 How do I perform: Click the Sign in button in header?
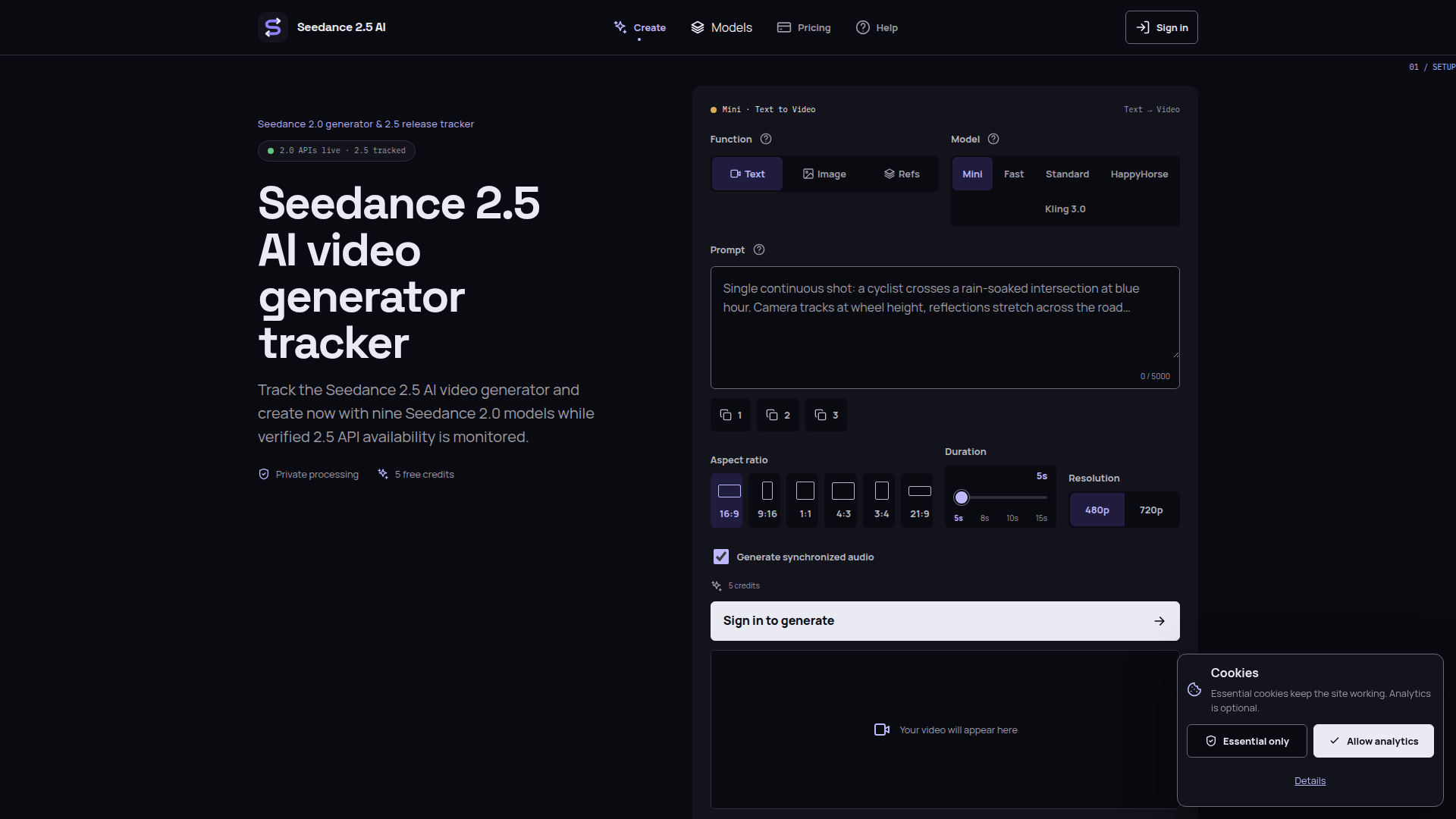point(1161,27)
